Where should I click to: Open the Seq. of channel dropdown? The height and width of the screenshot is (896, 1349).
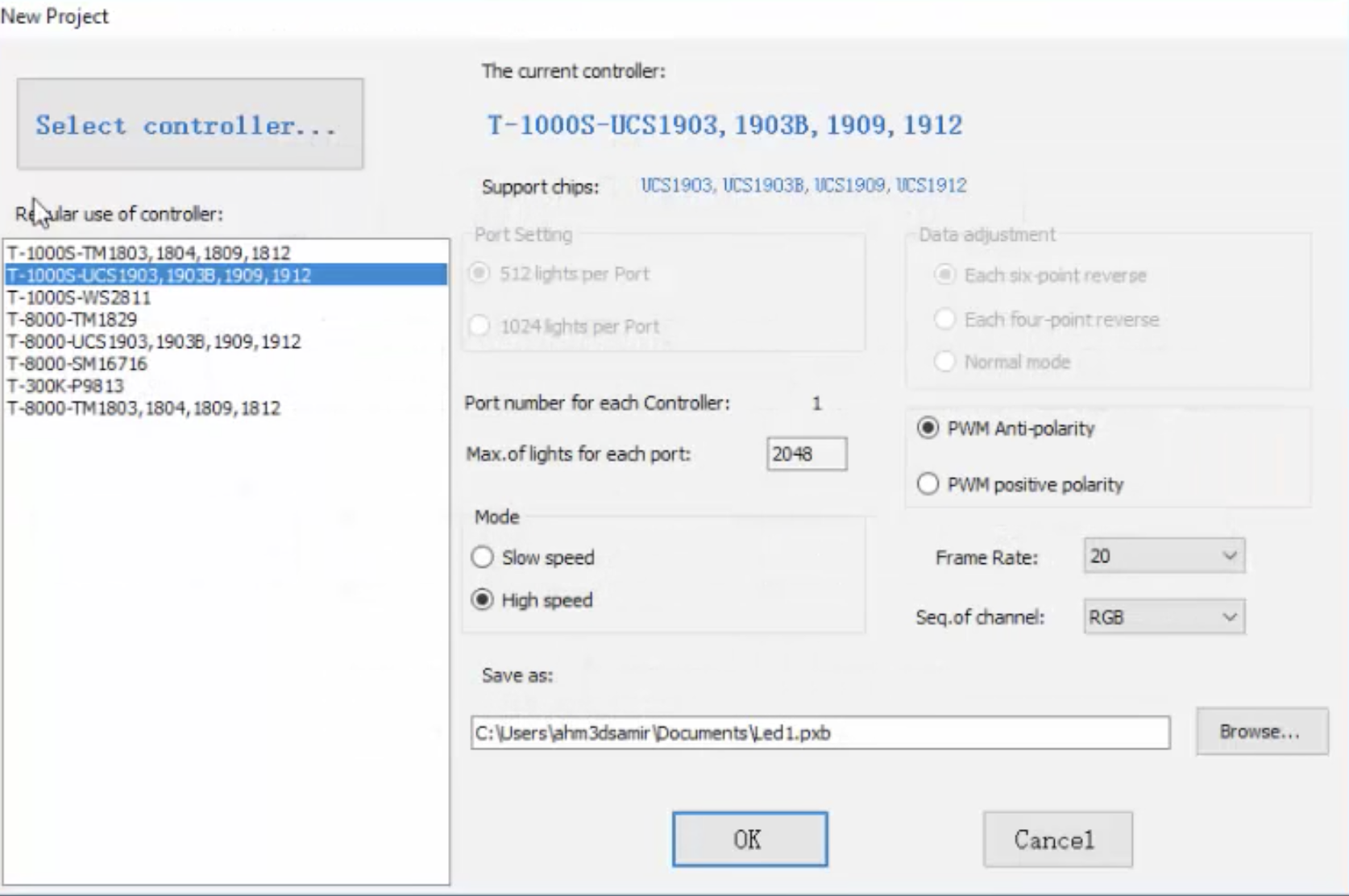point(1164,617)
